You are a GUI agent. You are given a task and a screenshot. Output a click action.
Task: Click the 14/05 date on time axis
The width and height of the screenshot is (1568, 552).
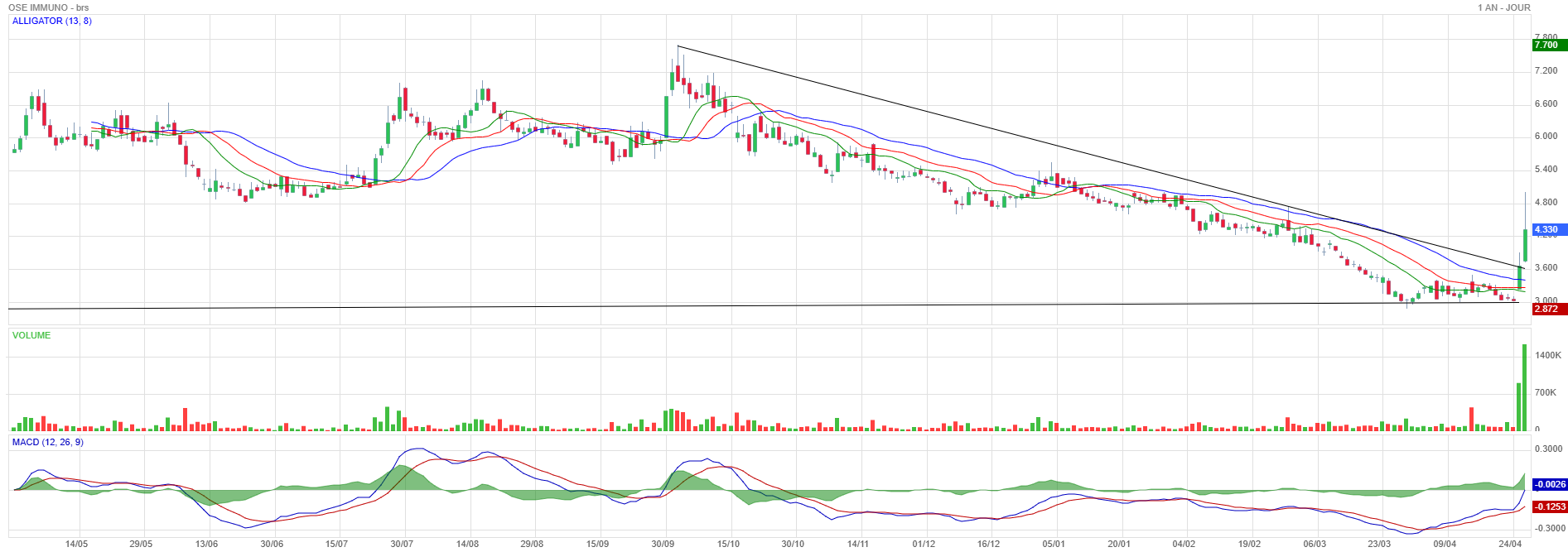point(76,544)
